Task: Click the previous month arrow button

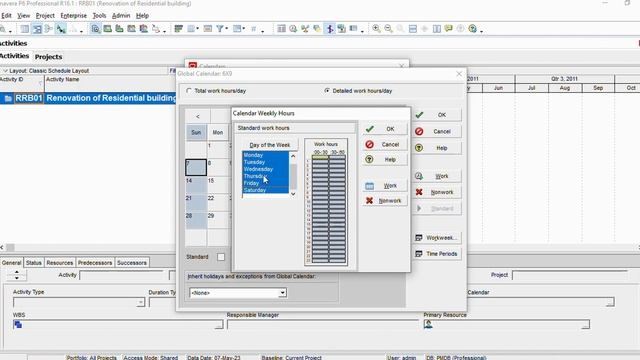Action: click(x=198, y=116)
